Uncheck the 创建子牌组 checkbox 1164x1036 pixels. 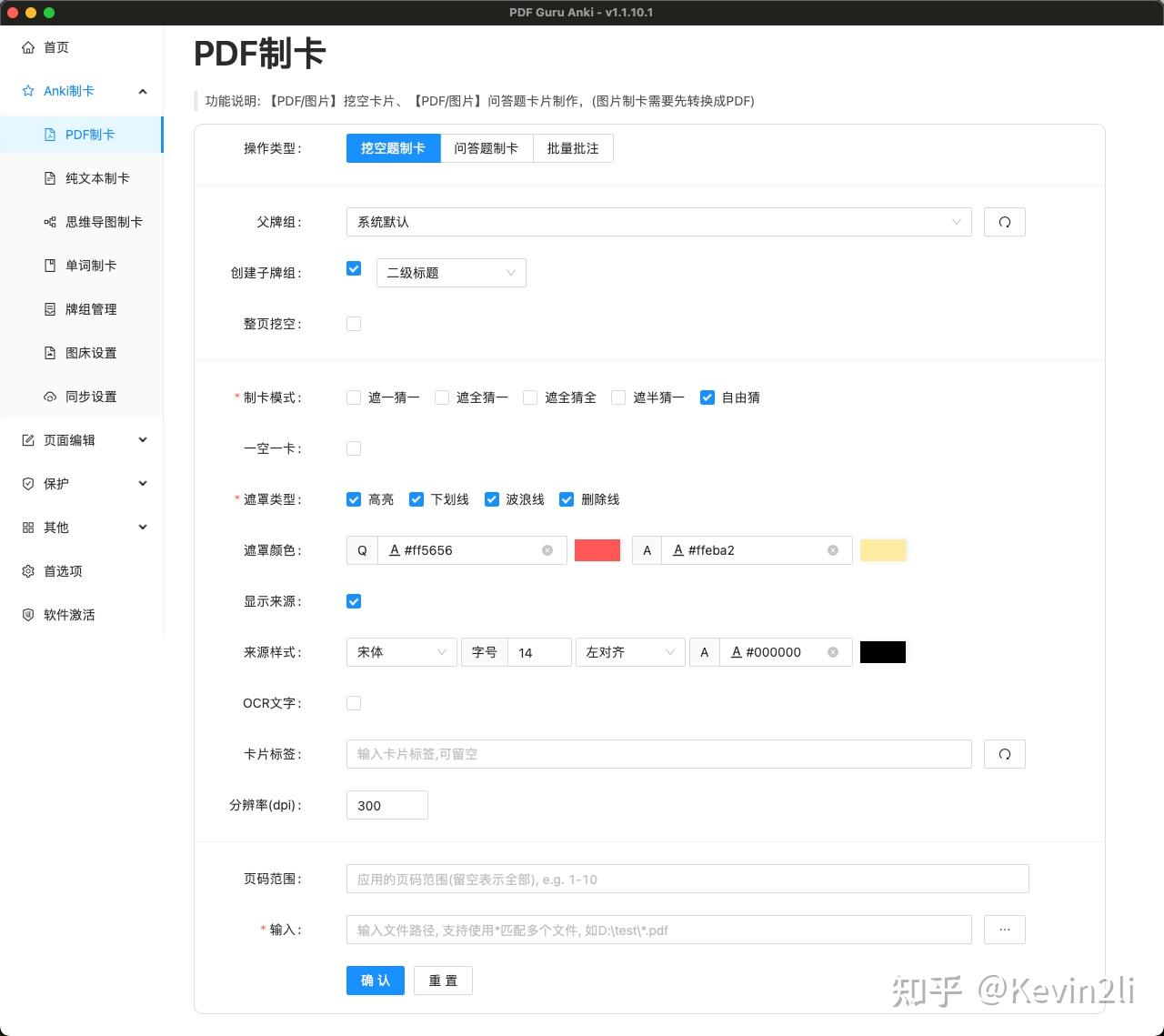pyautogui.click(x=354, y=268)
